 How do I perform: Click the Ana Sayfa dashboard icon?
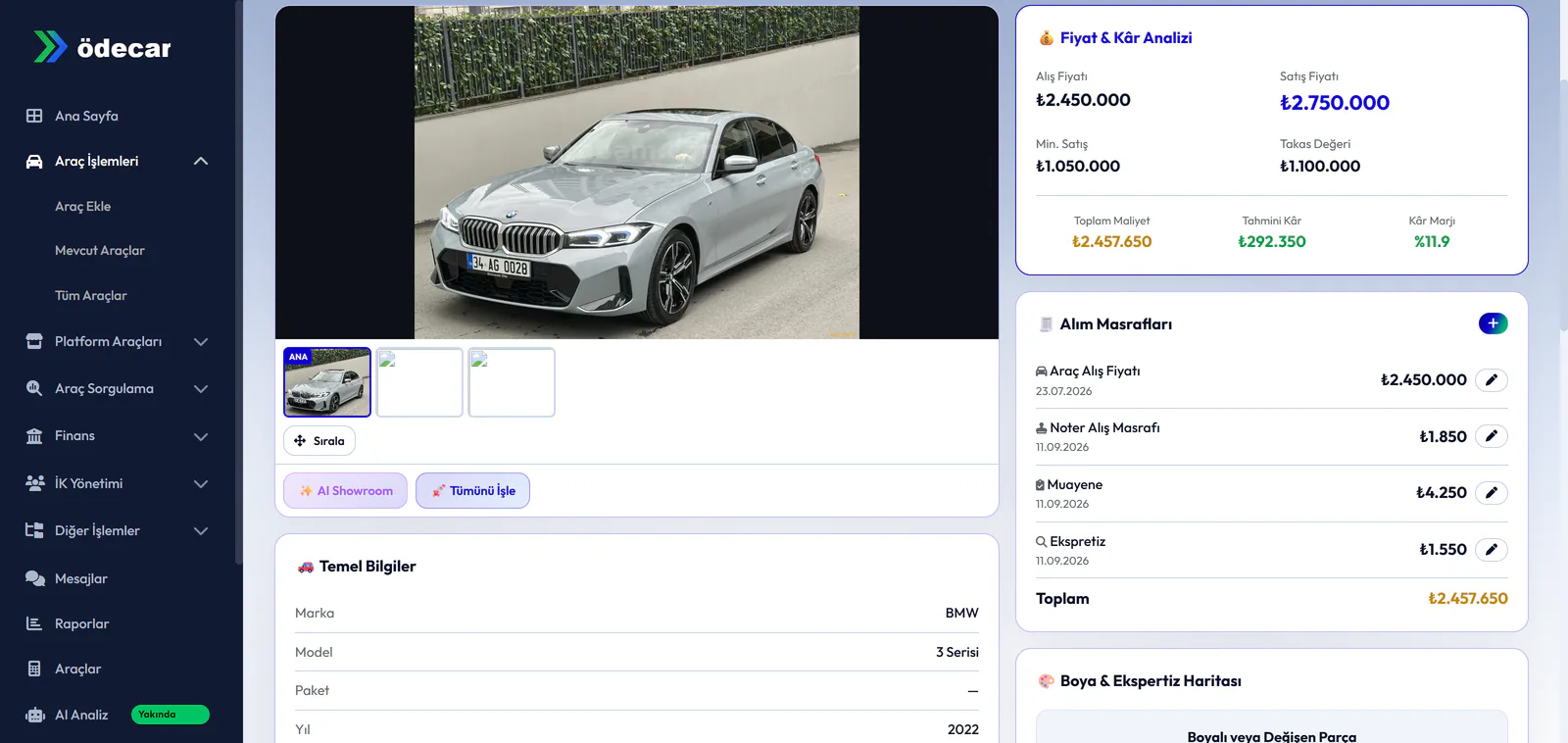pos(34,116)
